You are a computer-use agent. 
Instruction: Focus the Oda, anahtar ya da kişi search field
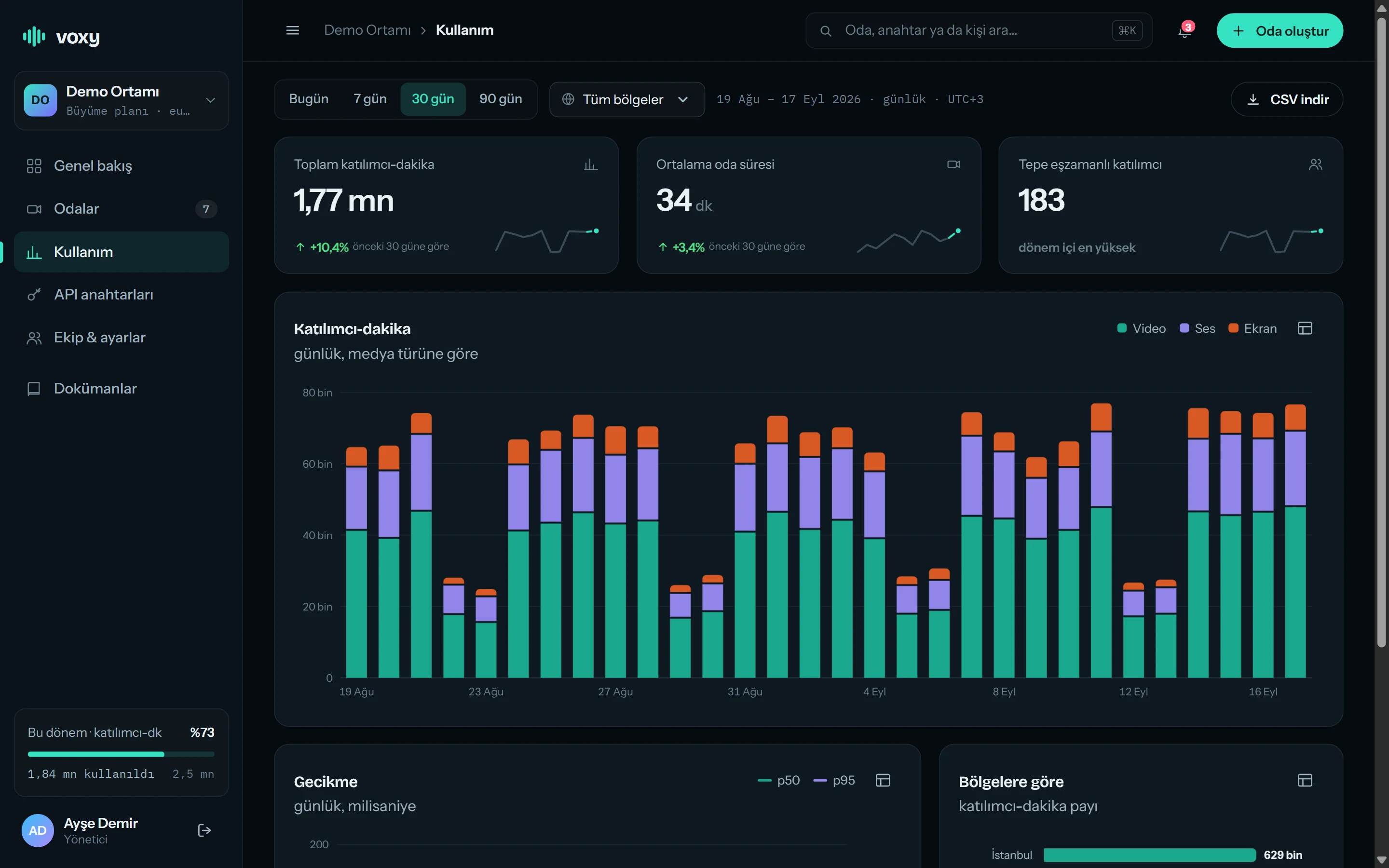coord(979,30)
